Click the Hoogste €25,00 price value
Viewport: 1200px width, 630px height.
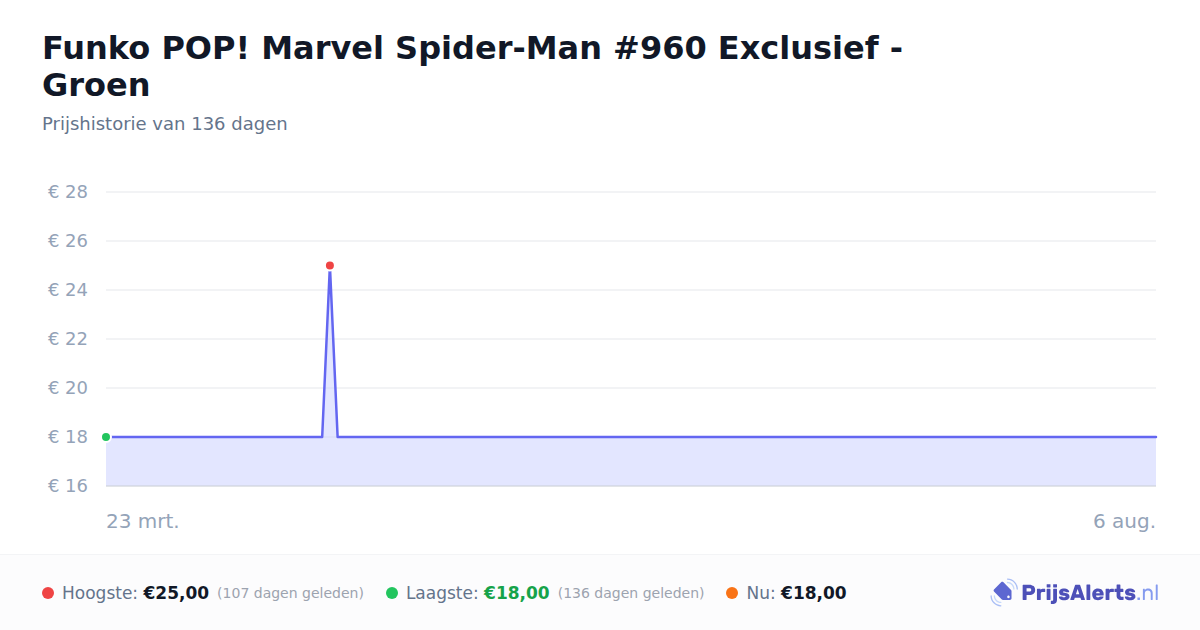tap(176, 593)
